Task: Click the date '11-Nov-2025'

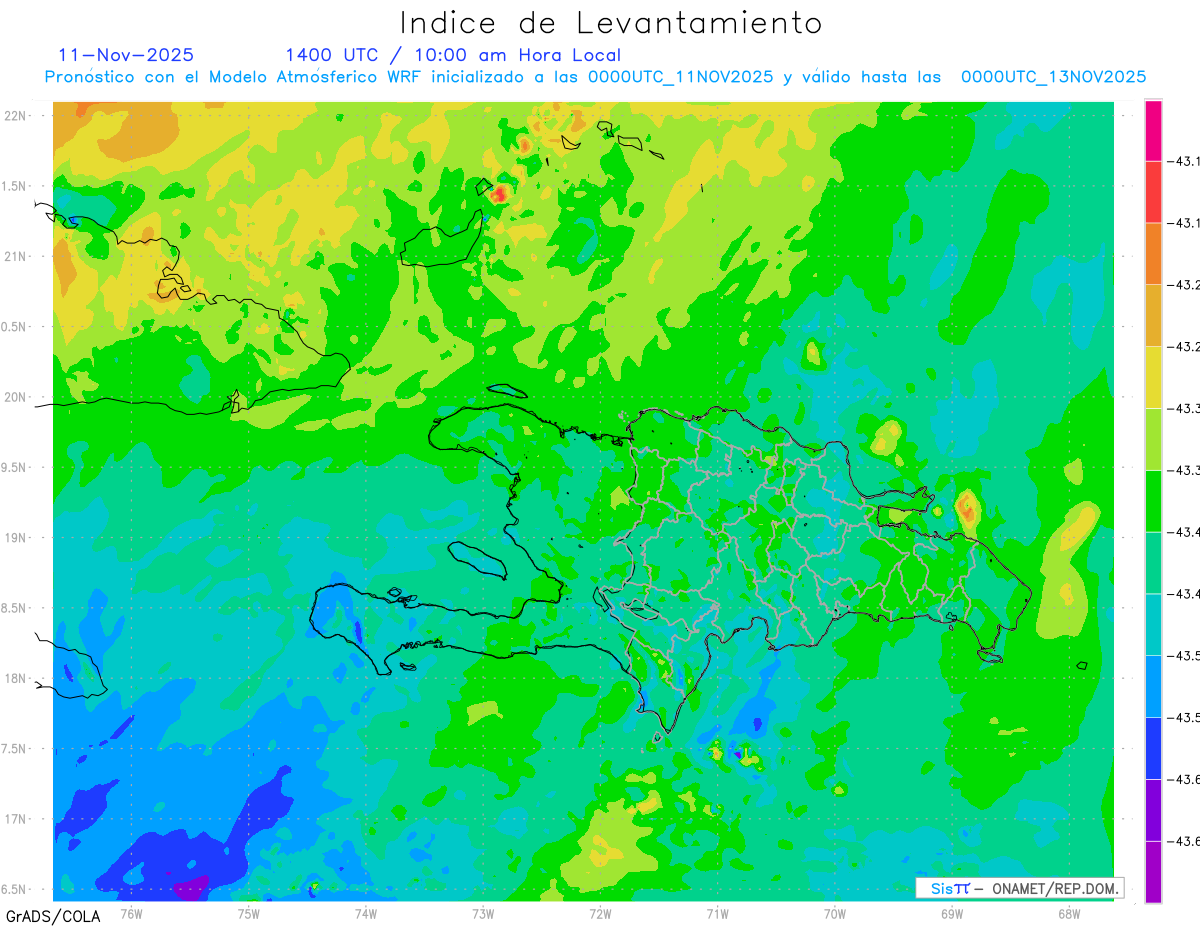Action: [127, 55]
